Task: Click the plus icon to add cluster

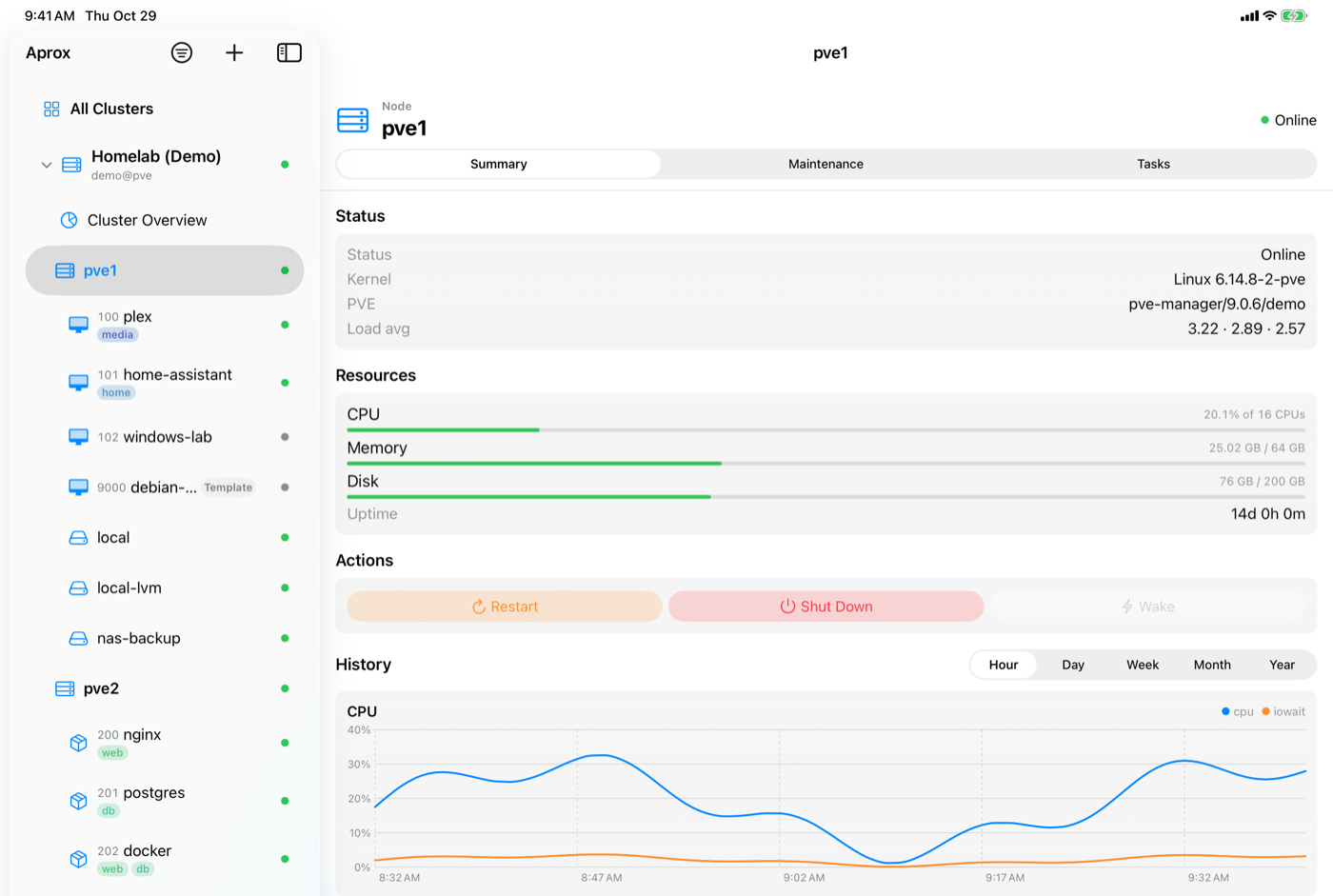Action: (234, 53)
